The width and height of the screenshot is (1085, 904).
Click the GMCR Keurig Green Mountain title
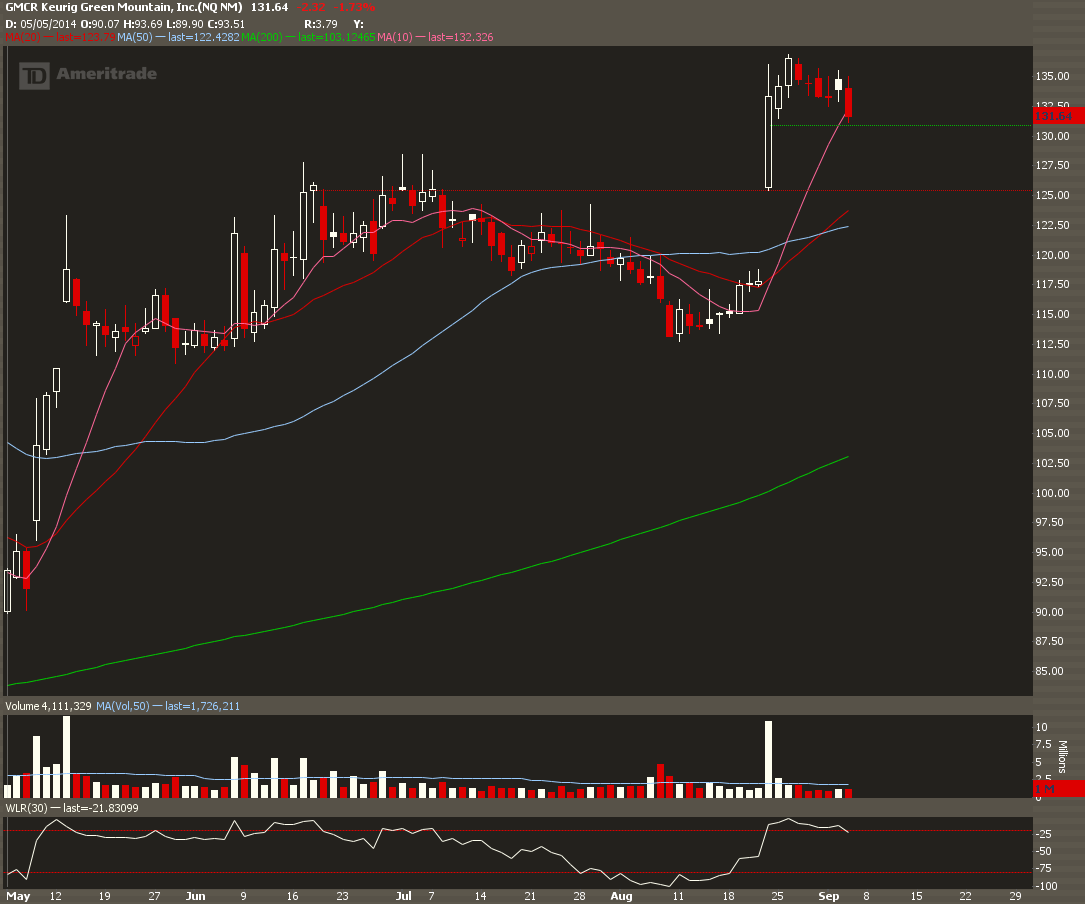124,7
